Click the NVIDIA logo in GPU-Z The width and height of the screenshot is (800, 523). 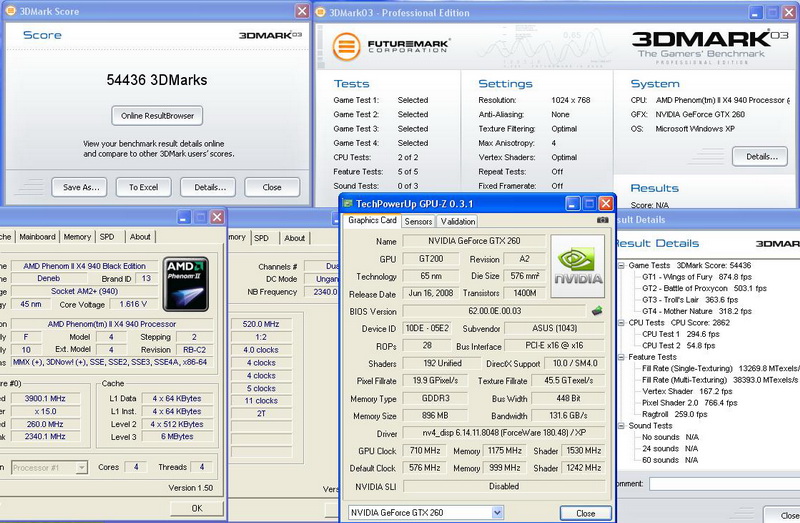(x=578, y=266)
